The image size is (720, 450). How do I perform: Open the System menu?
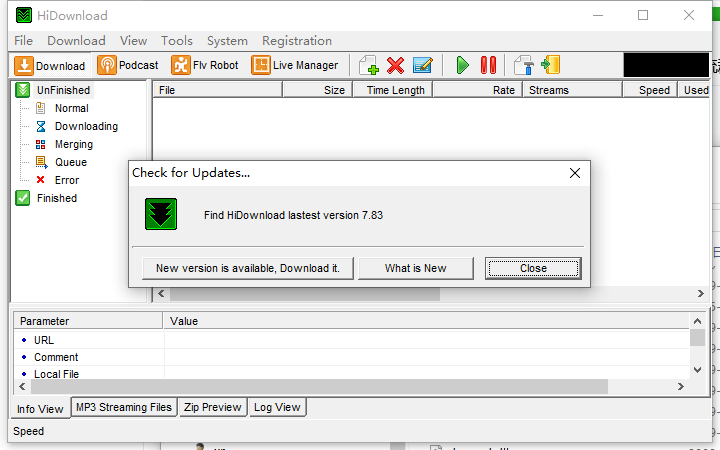click(x=227, y=40)
